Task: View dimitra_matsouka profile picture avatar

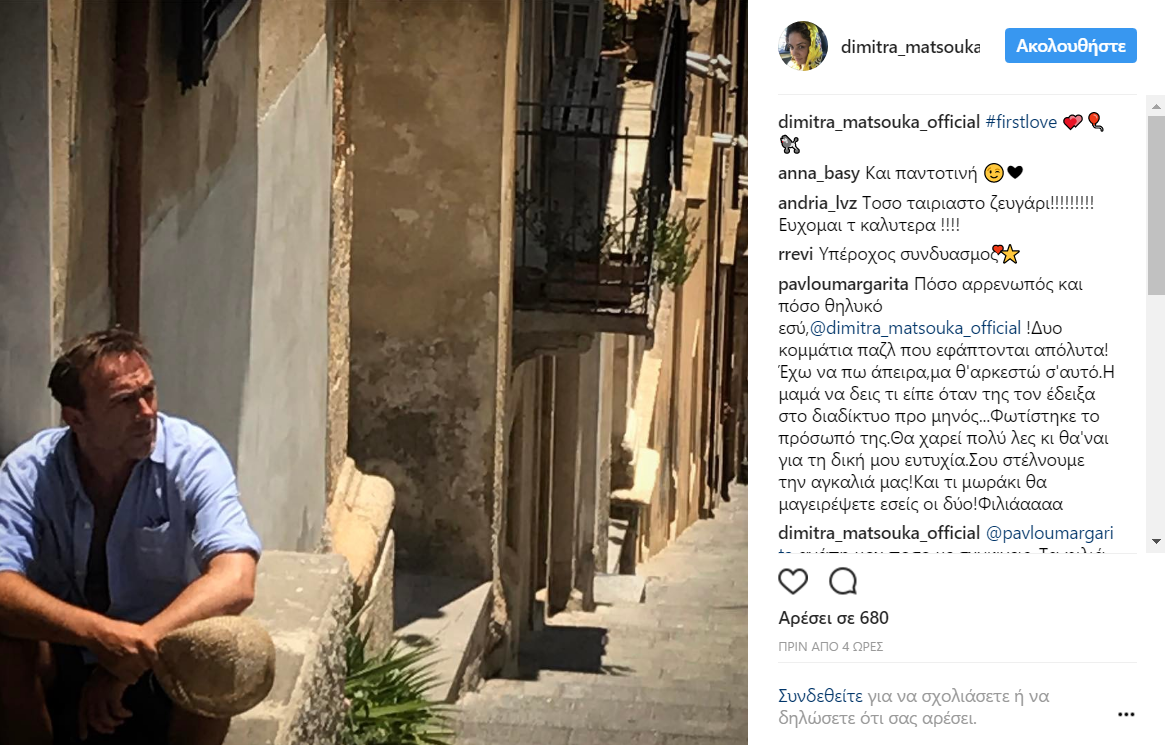Action: 802,46
